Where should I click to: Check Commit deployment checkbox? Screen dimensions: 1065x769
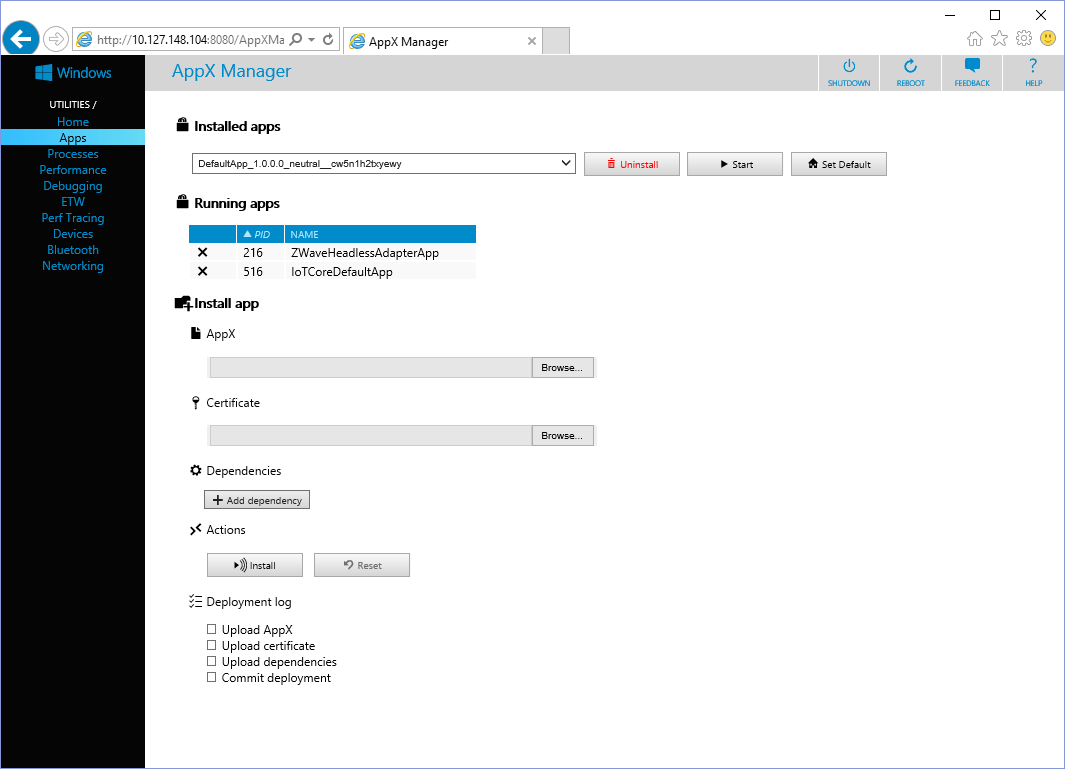tap(211, 677)
